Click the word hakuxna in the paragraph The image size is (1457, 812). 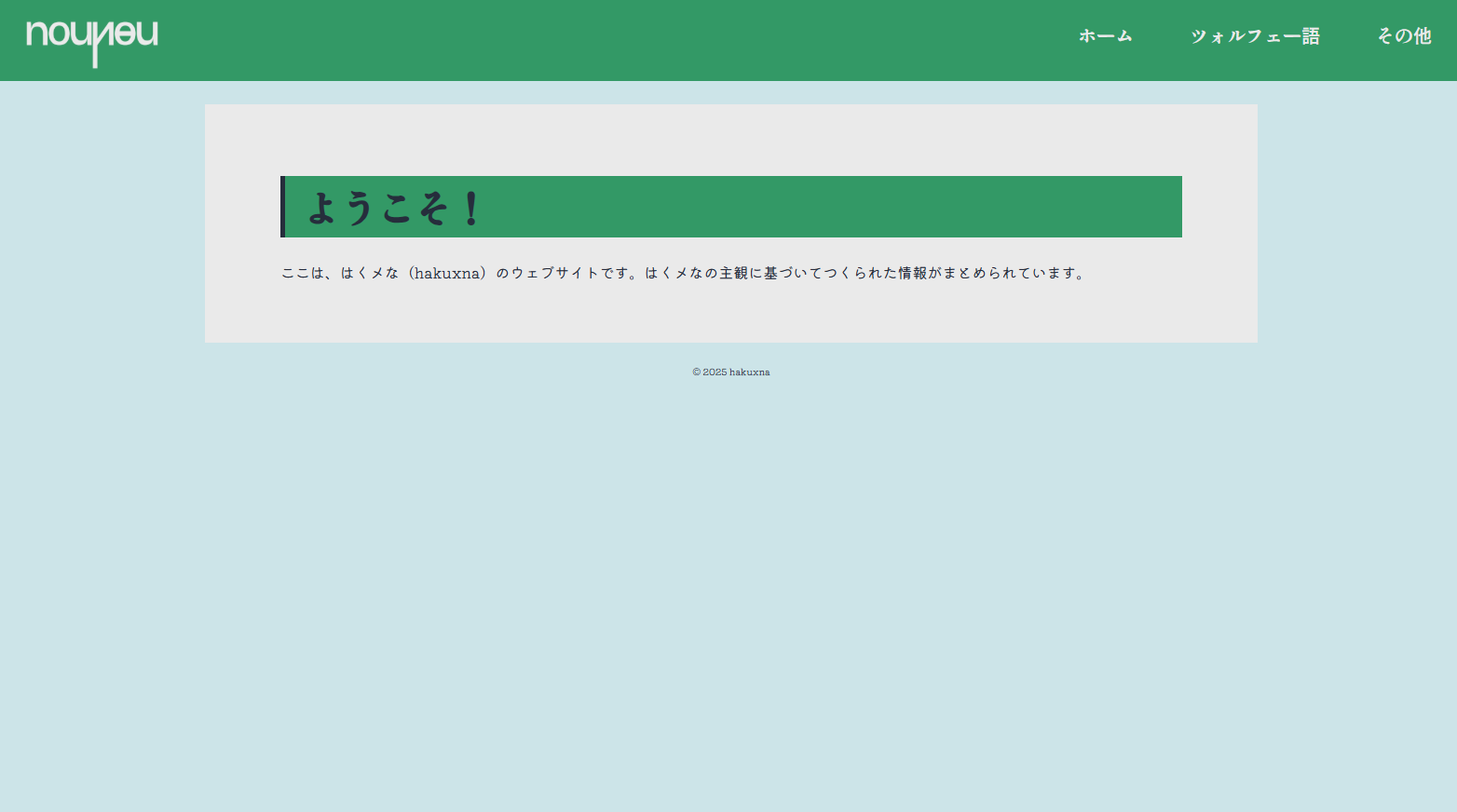[x=447, y=273]
